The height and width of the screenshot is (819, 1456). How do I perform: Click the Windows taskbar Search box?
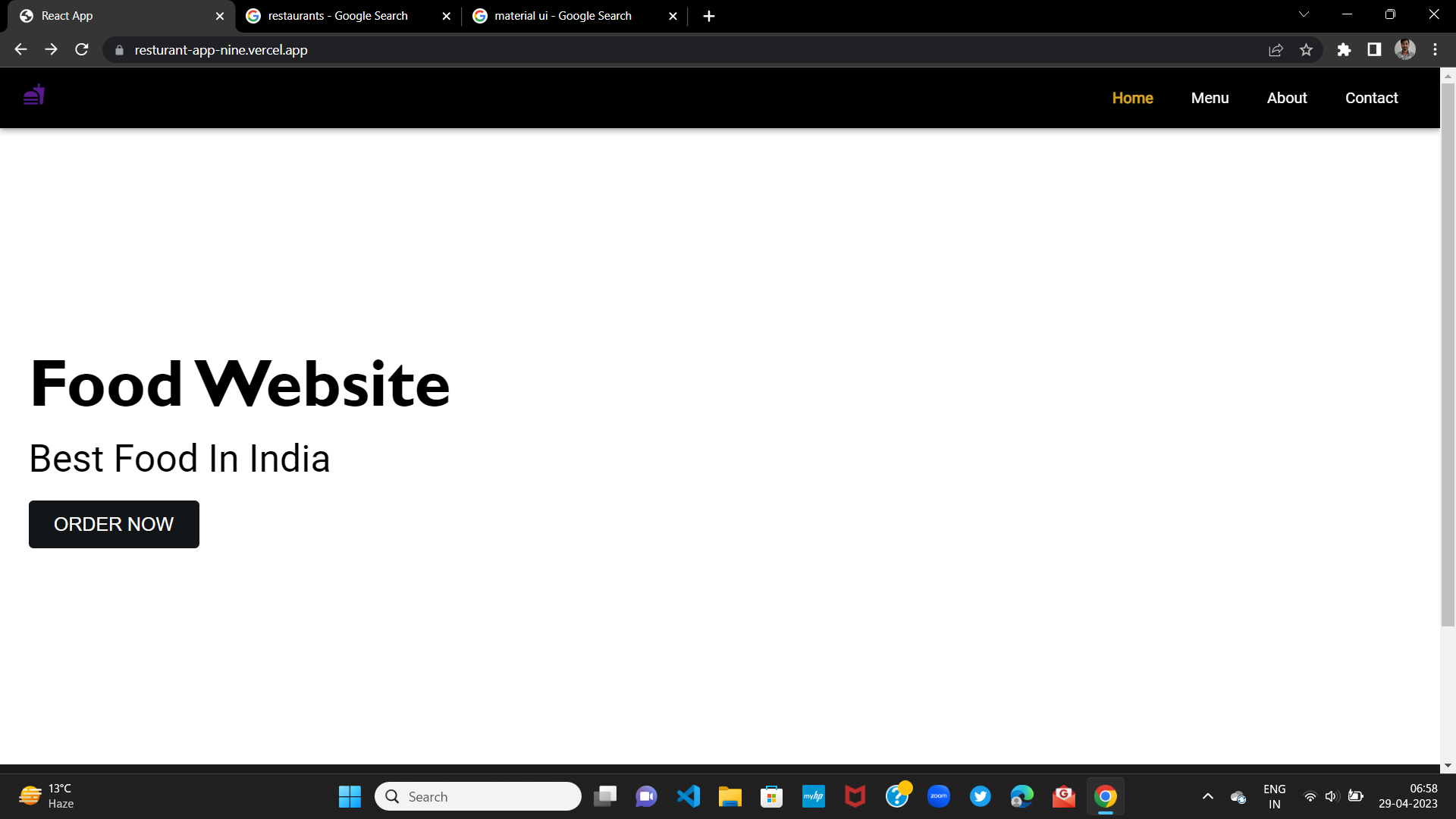click(x=478, y=796)
